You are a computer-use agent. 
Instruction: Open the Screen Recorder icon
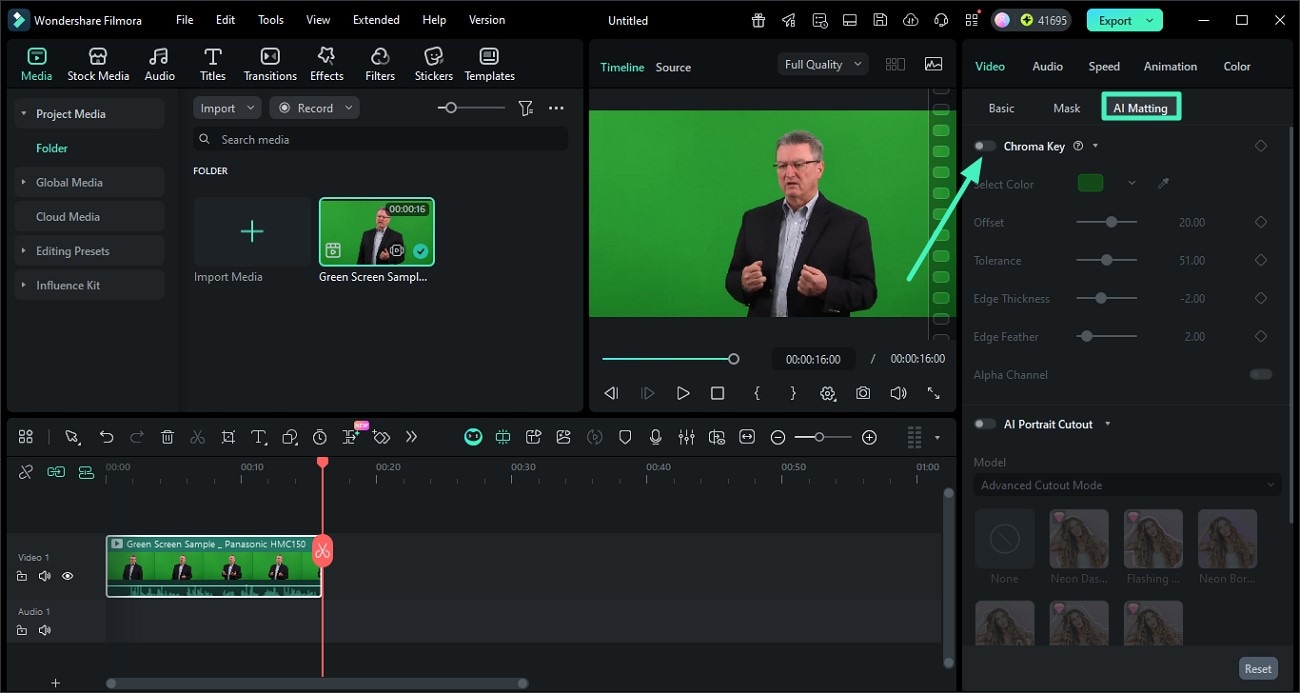coord(849,19)
